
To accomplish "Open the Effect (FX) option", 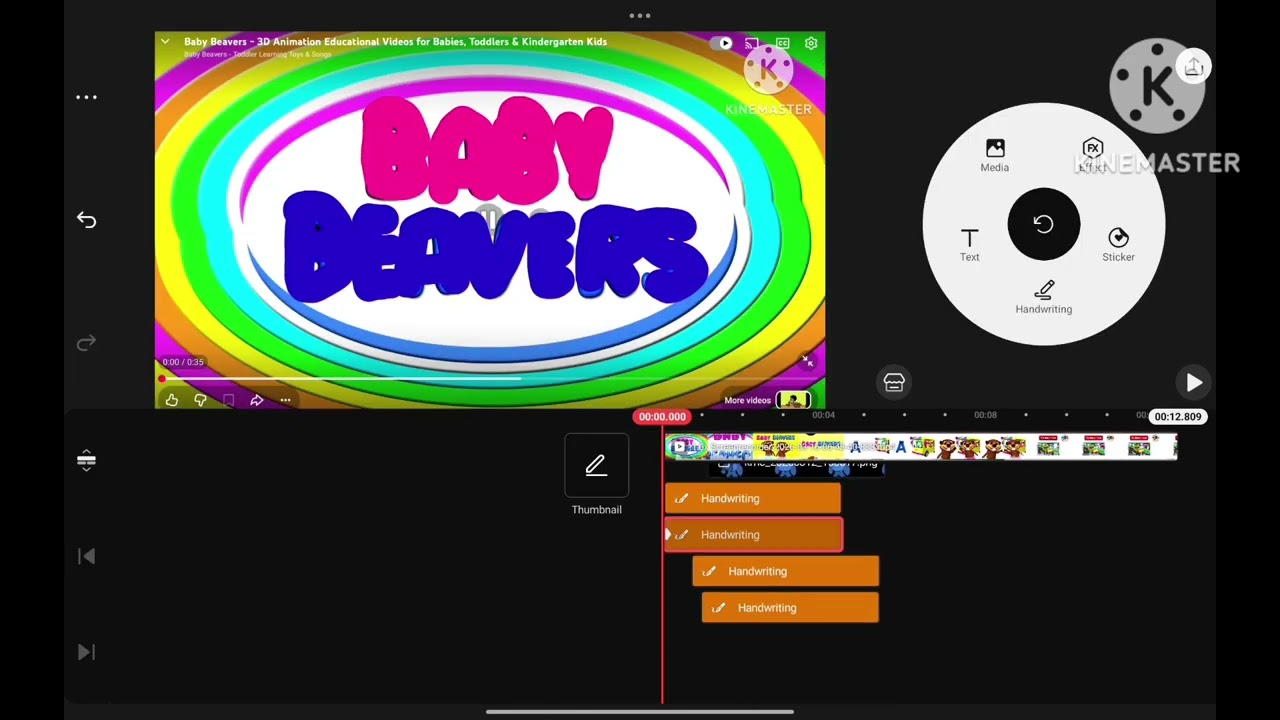I will coord(1092,156).
